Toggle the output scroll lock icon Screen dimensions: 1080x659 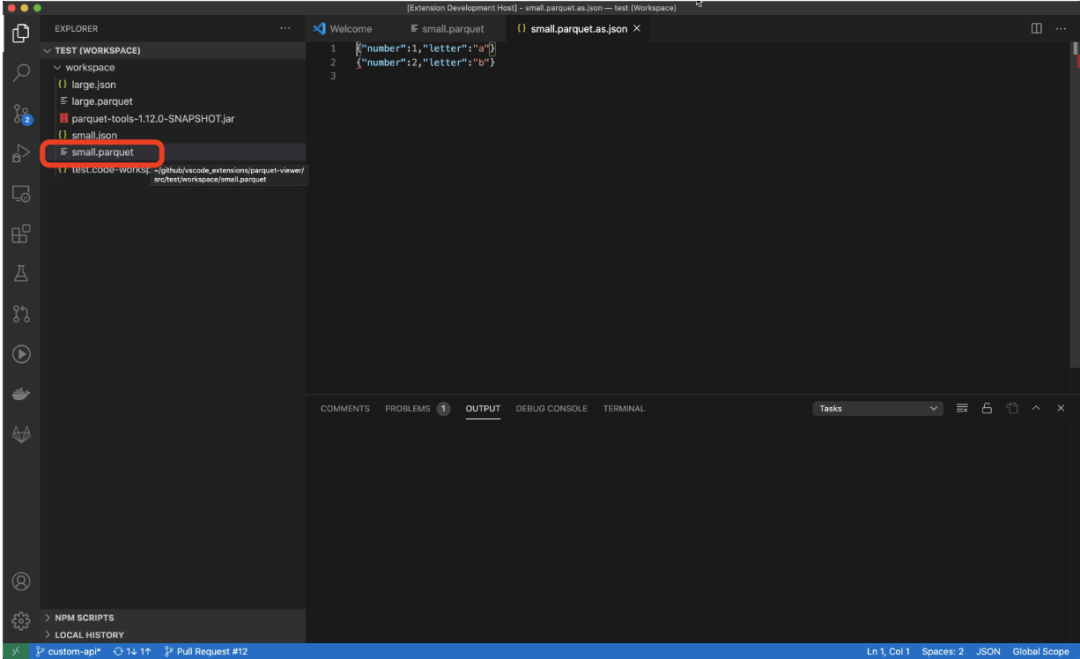[x=986, y=408]
